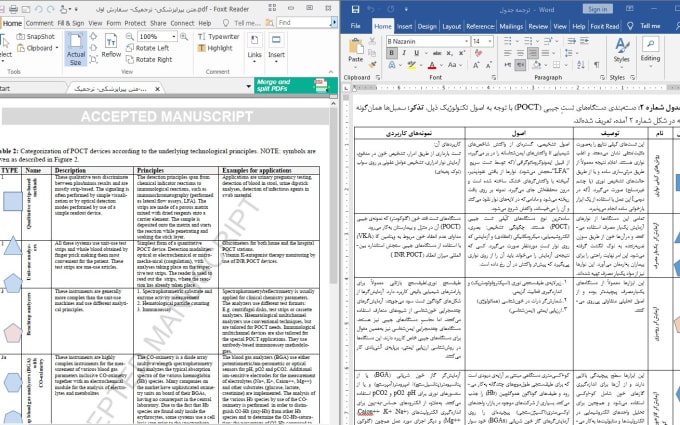
Task: Apply red font color in Word
Action: point(432,65)
